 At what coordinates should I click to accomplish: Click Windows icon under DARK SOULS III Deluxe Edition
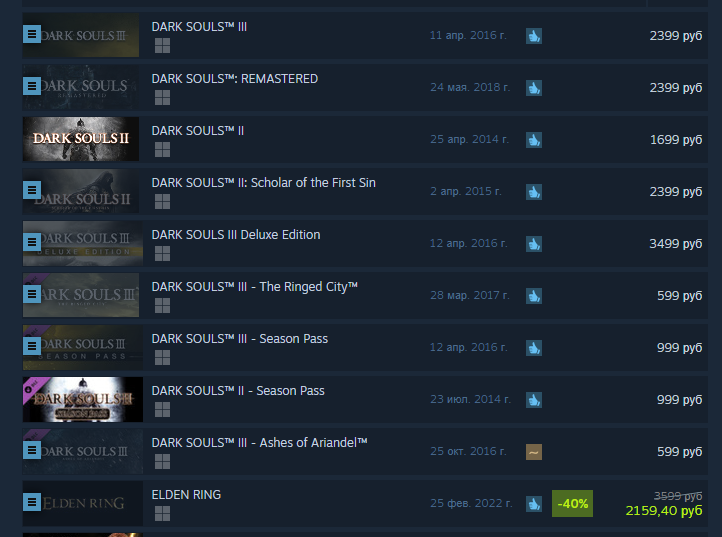click(163, 253)
